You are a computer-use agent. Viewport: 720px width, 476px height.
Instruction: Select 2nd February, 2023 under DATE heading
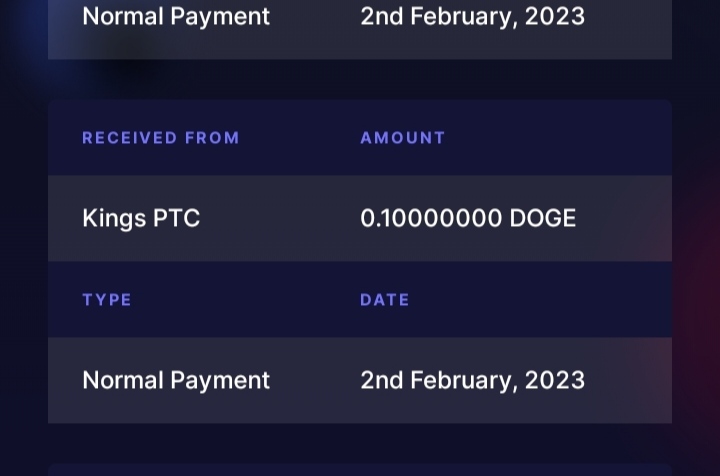[472, 381]
